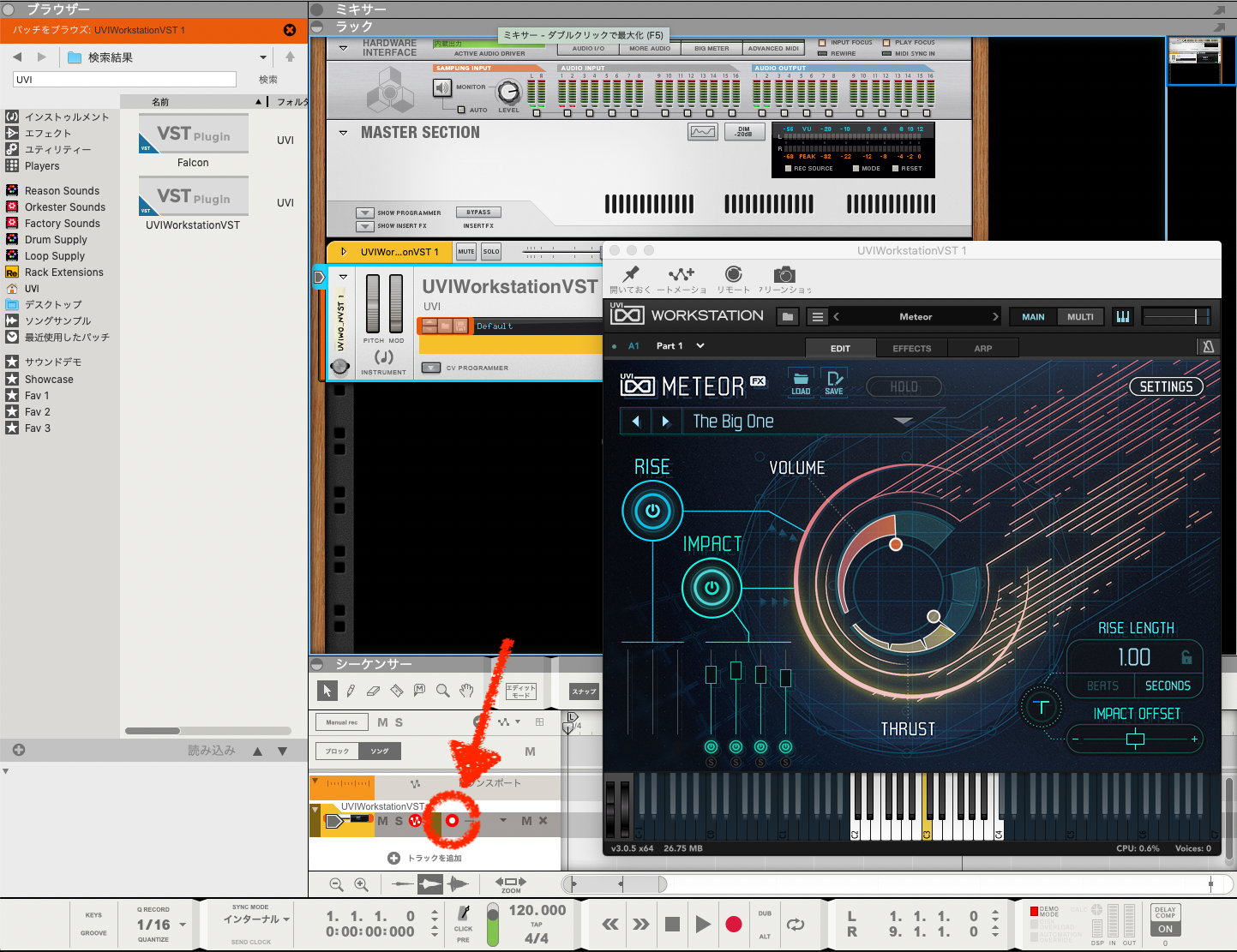Toggle the MUTE button on the UVIWorkstationVST rack device

click(x=466, y=252)
